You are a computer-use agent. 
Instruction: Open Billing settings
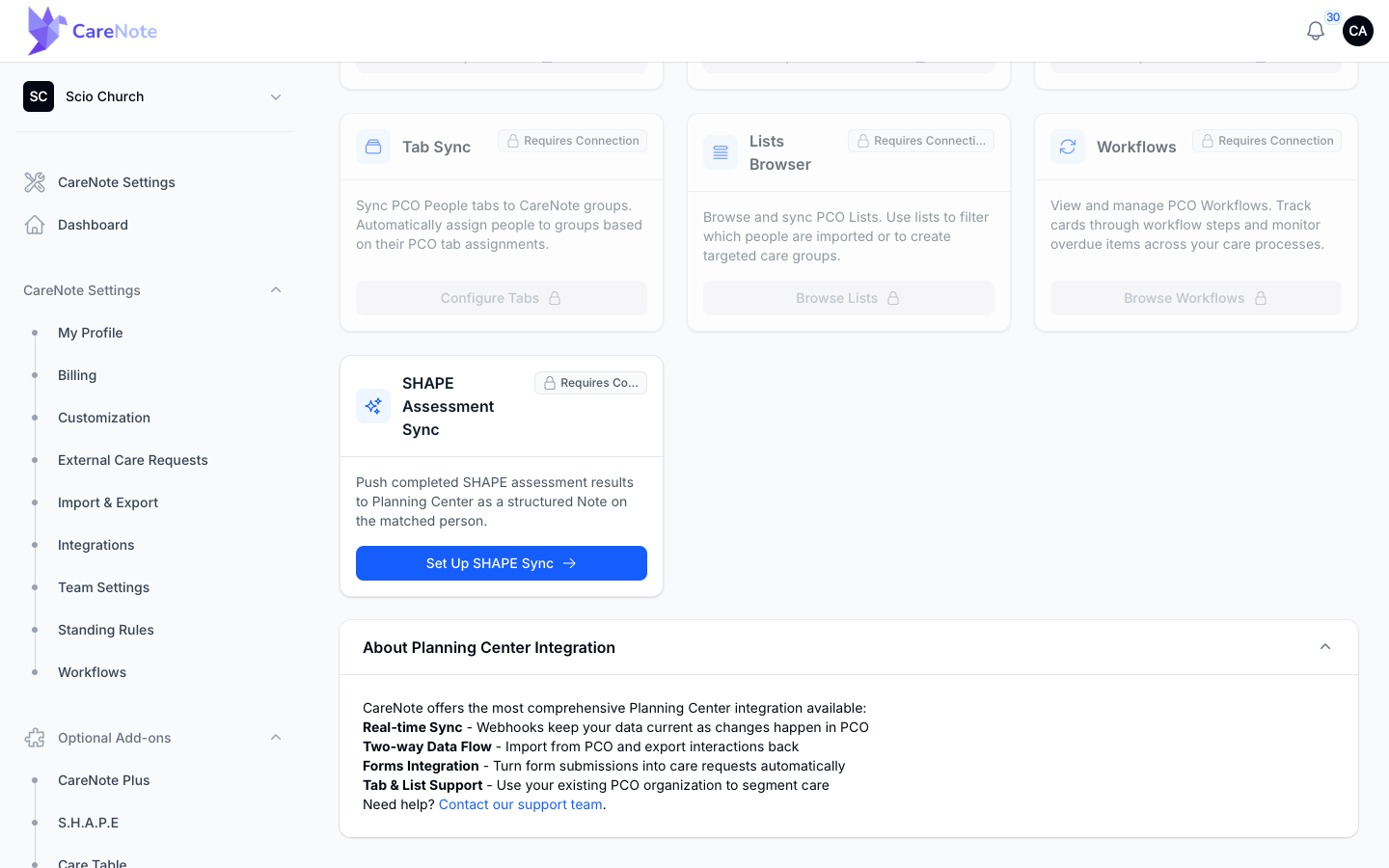[77, 375]
